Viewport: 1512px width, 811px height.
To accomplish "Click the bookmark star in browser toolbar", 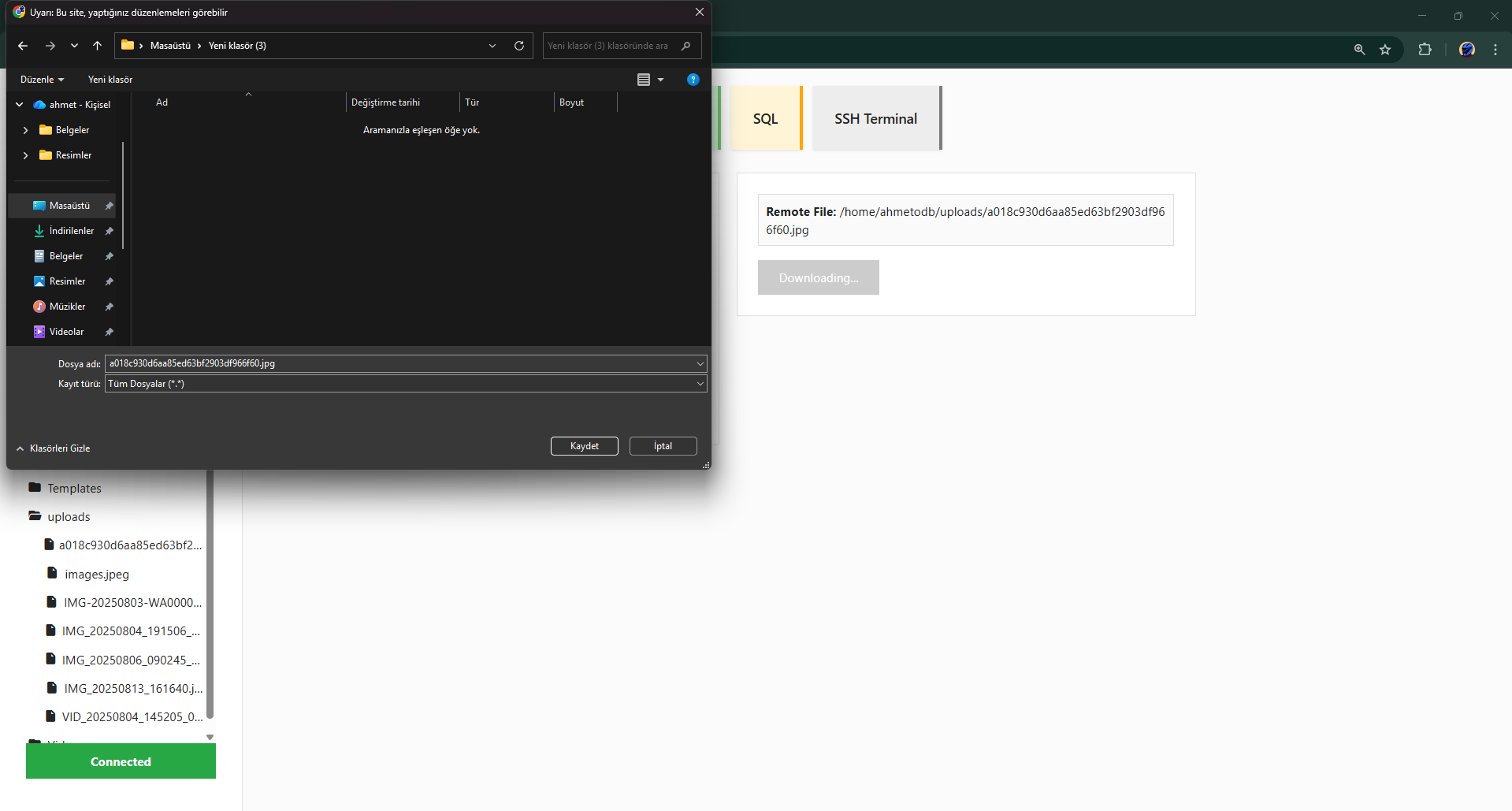I will (1386, 49).
